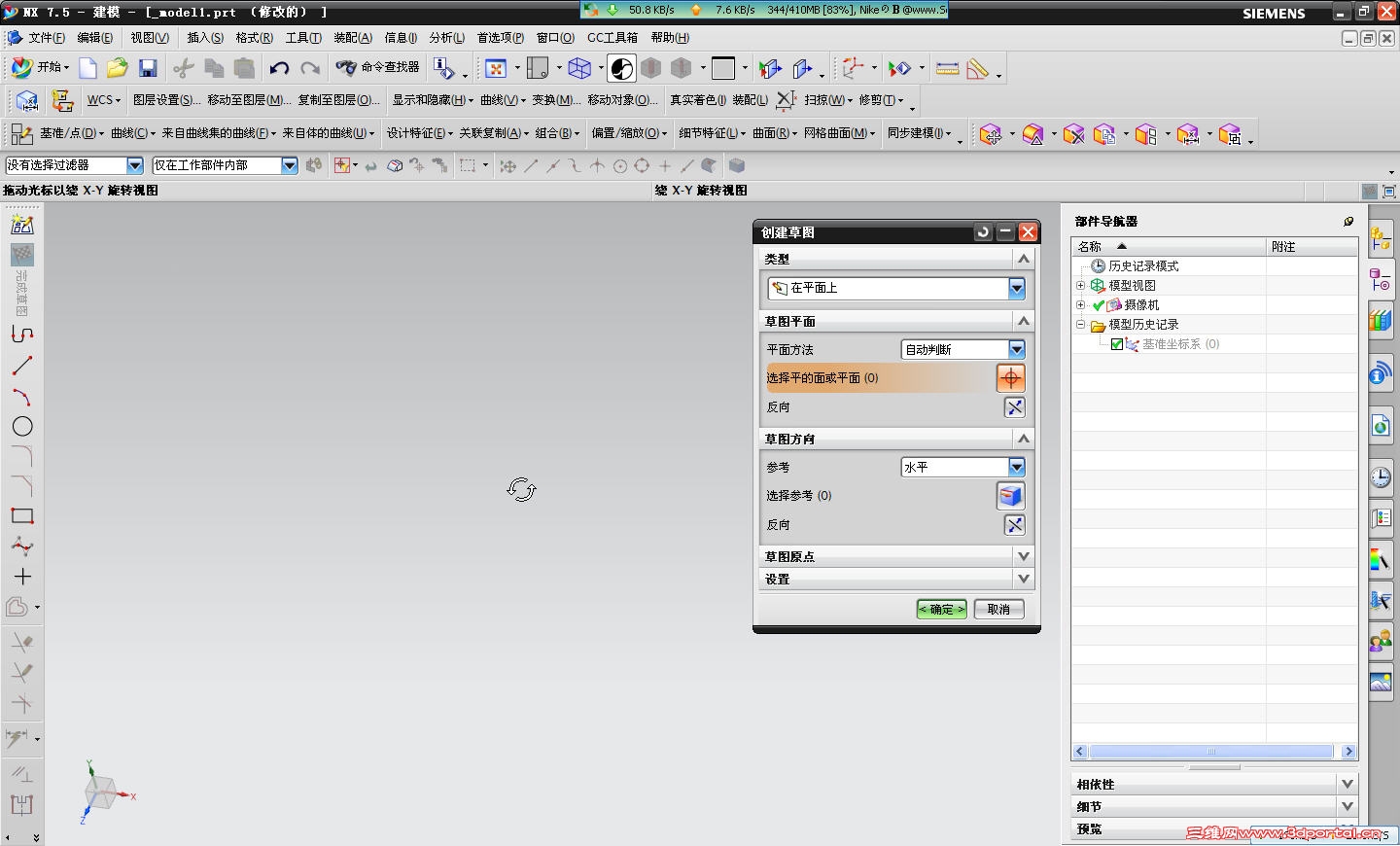This screenshot has height=846, width=1400.
Task: Undo the last action
Action: [x=279, y=67]
